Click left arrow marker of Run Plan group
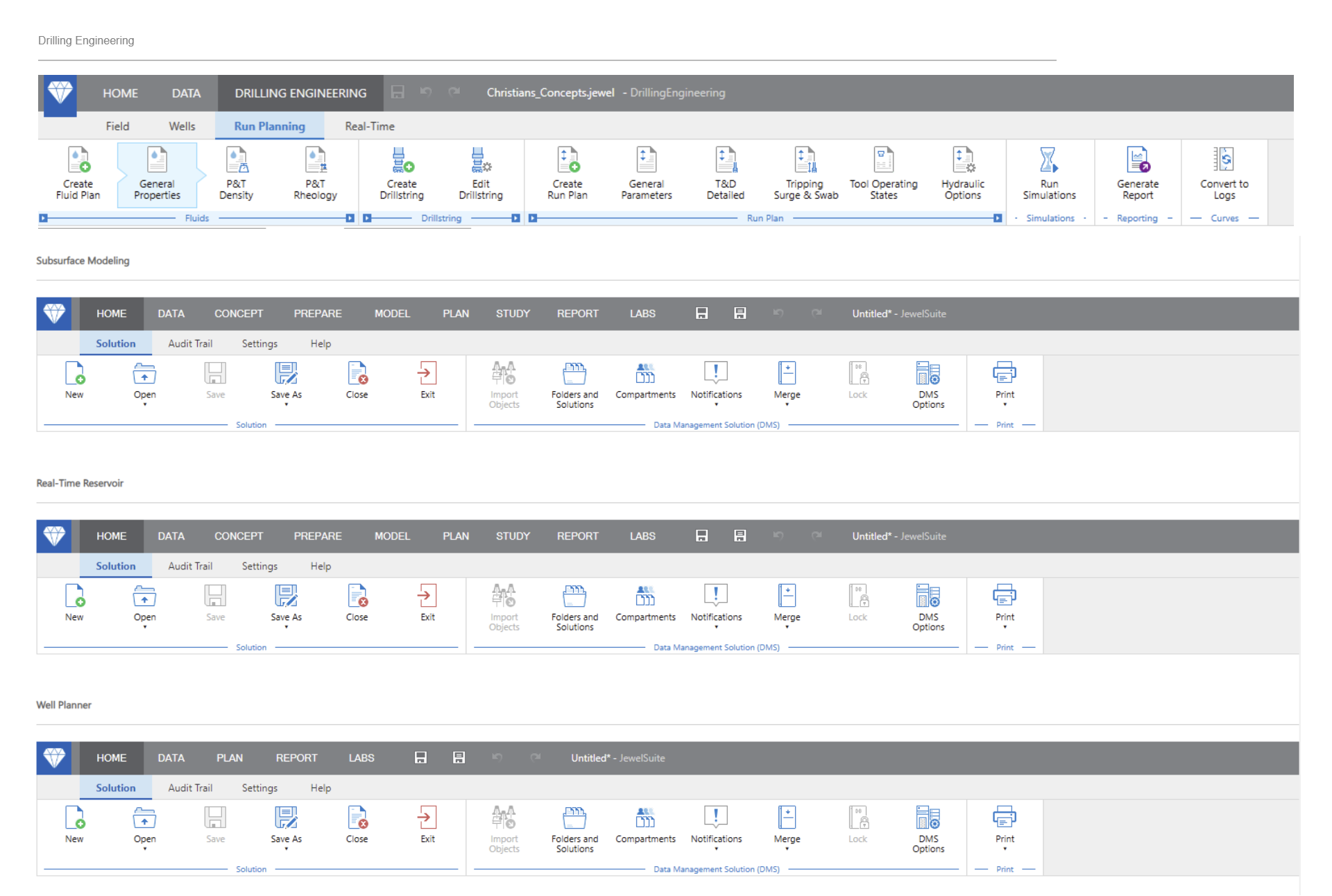The width and height of the screenshot is (1332, 896). 533,218
